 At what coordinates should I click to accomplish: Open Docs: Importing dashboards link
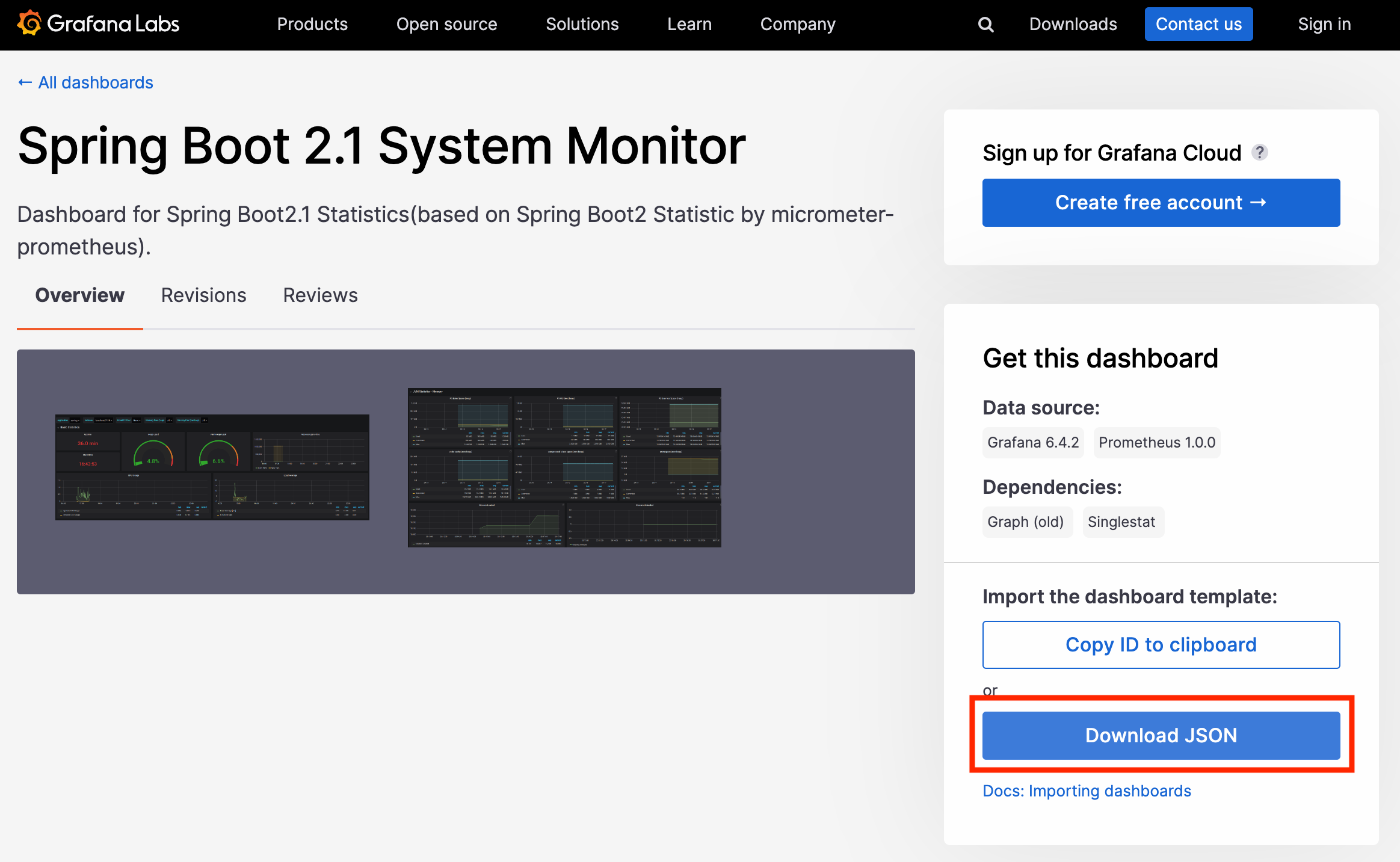click(x=1086, y=790)
